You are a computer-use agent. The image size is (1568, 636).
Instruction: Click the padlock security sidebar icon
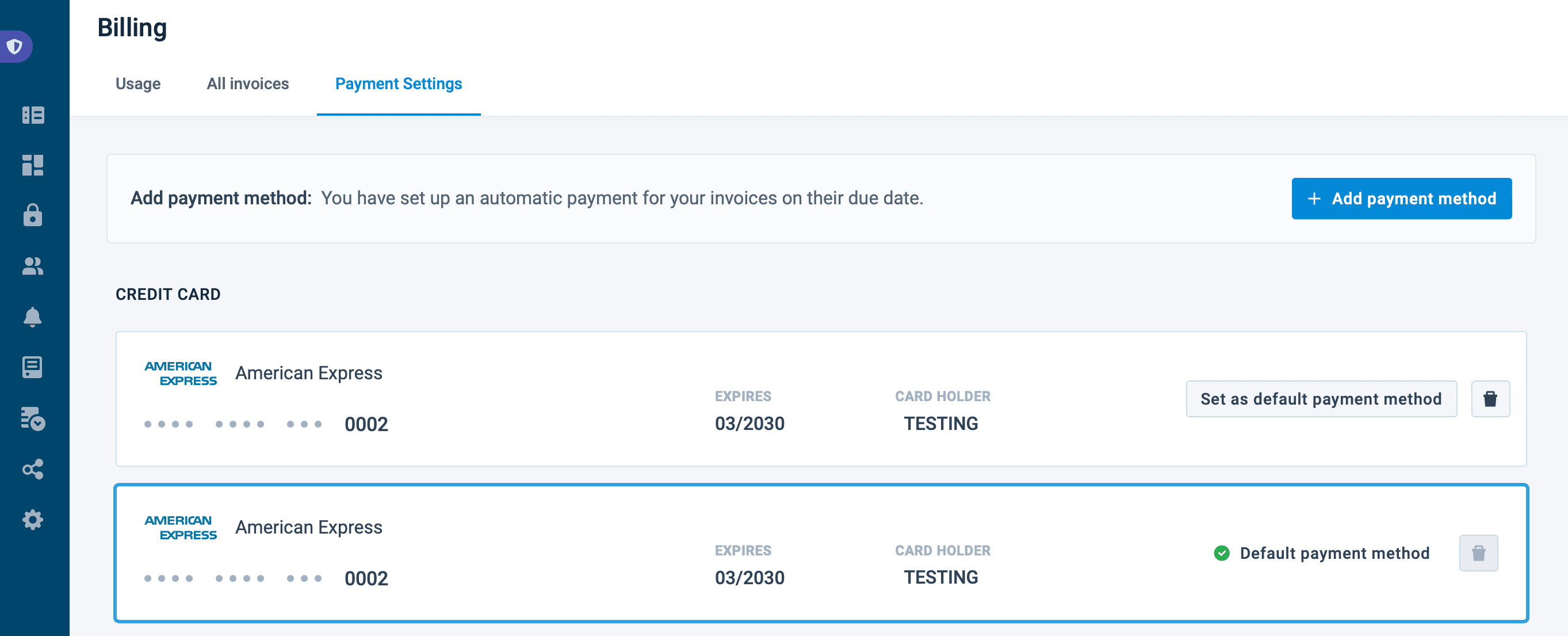(x=33, y=215)
